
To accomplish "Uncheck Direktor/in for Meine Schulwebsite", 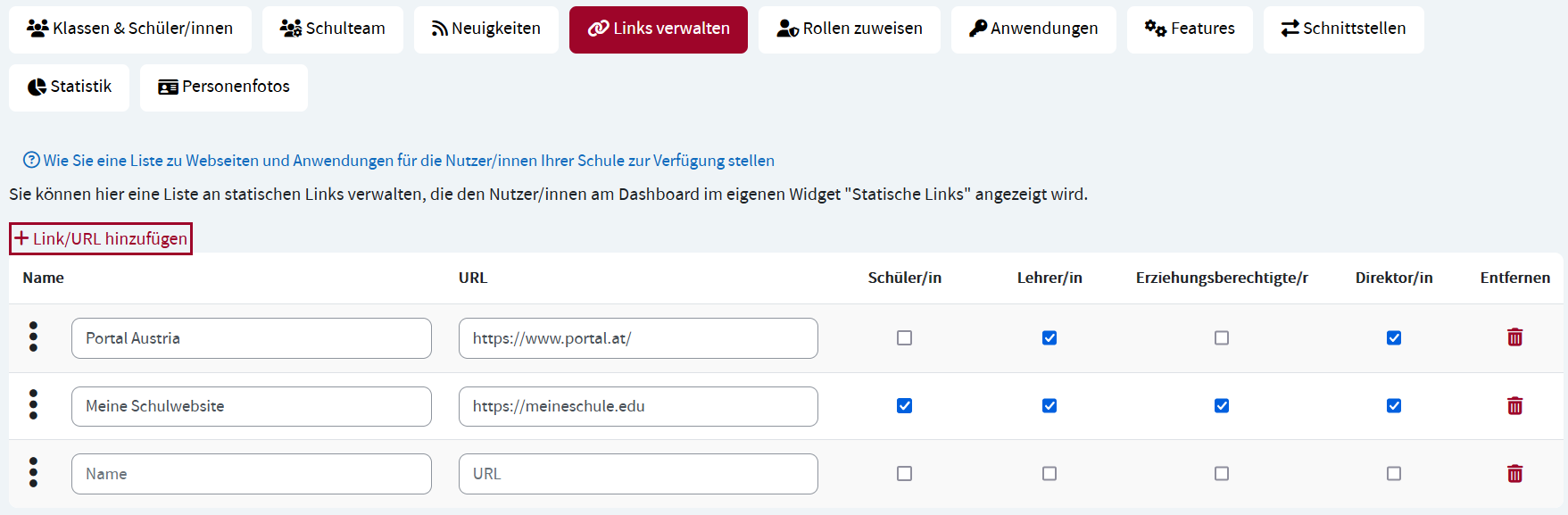I will [x=1394, y=406].
